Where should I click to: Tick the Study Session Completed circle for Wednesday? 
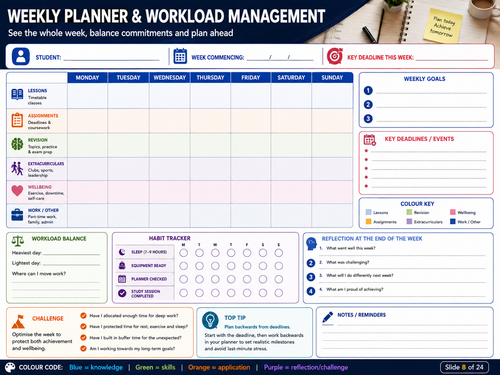[215, 293]
